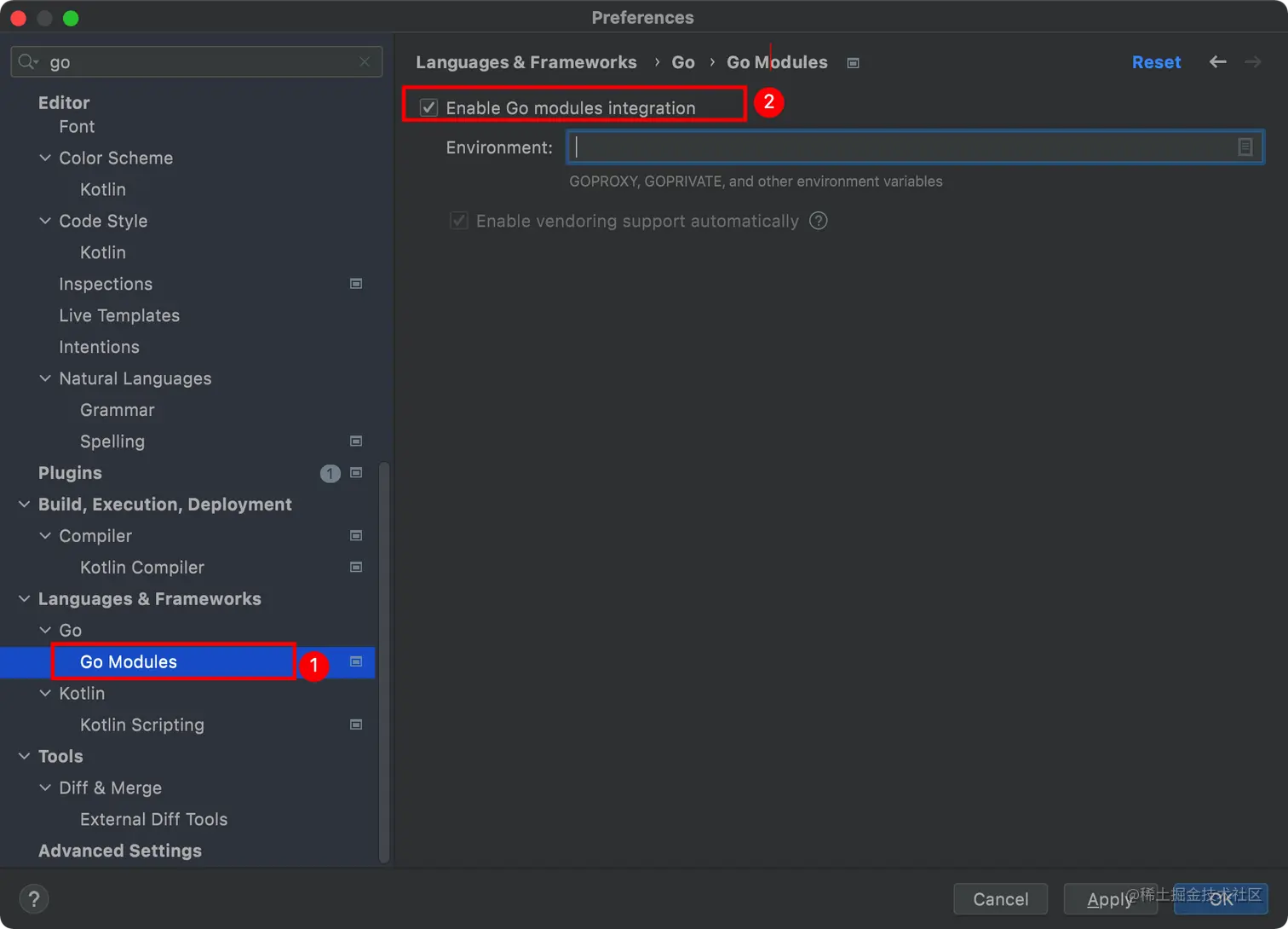Click Languages & Frameworks breadcrumb
This screenshot has width=1288, height=929.
pos(526,62)
